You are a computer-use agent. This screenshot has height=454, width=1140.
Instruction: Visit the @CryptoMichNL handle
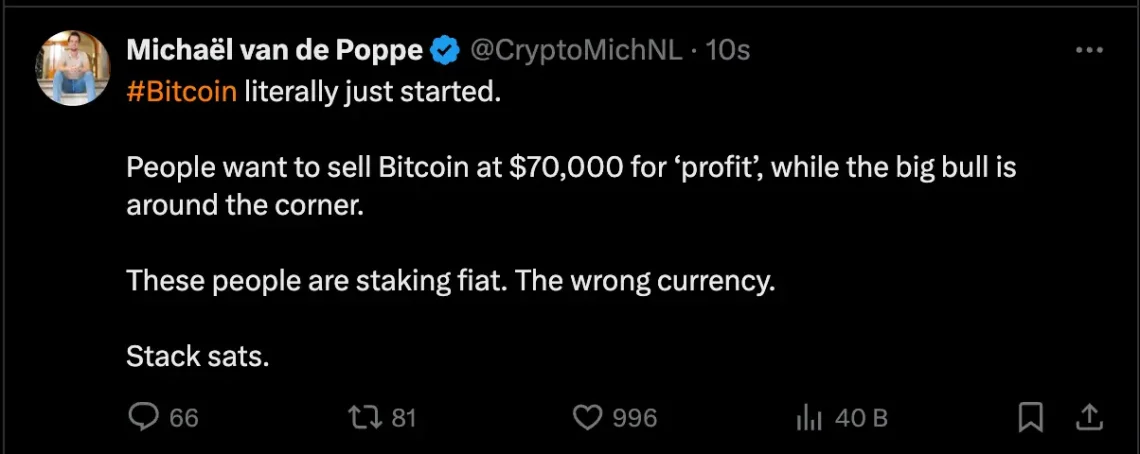click(577, 49)
